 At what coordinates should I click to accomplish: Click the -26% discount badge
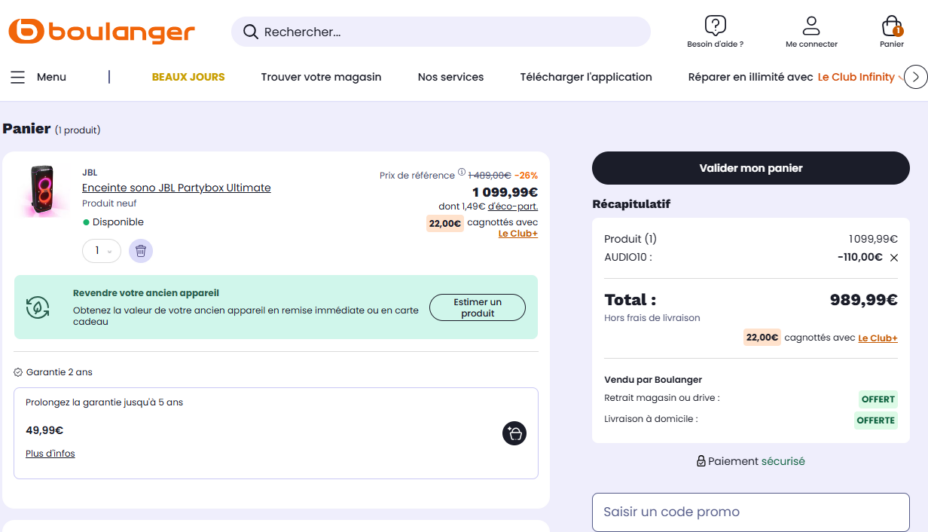click(x=526, y=176)
